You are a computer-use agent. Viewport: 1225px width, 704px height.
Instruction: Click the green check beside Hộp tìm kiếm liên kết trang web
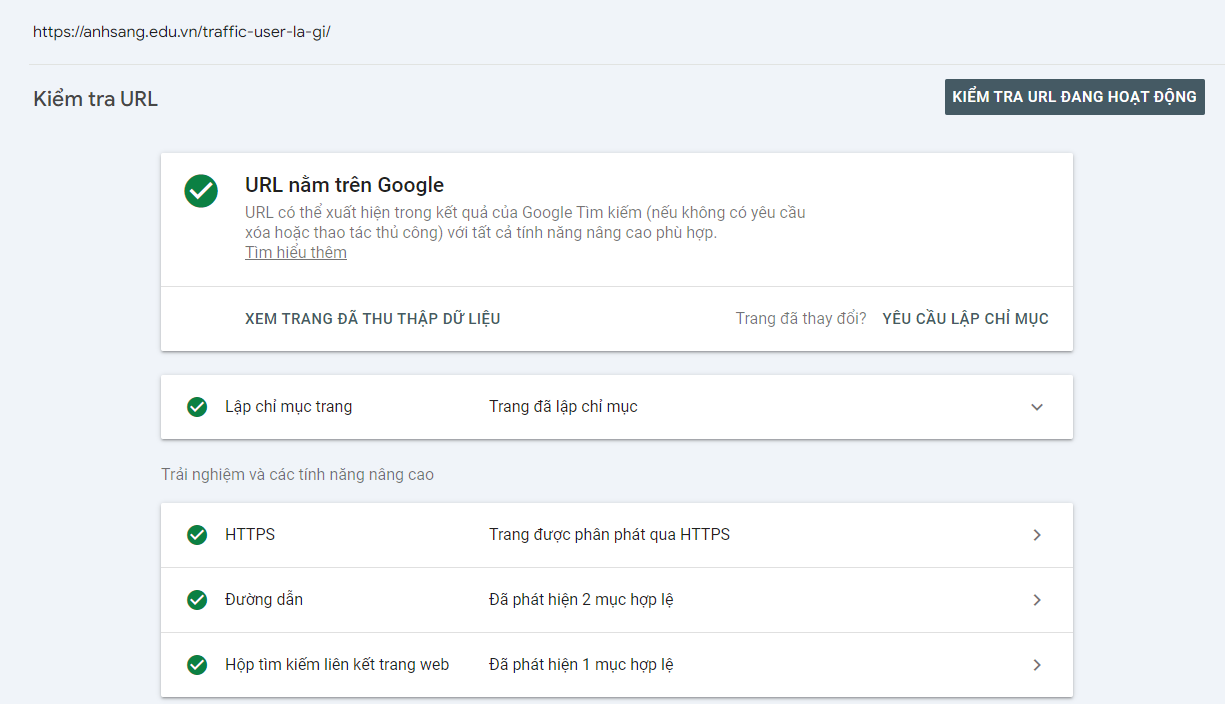[197, 665]
